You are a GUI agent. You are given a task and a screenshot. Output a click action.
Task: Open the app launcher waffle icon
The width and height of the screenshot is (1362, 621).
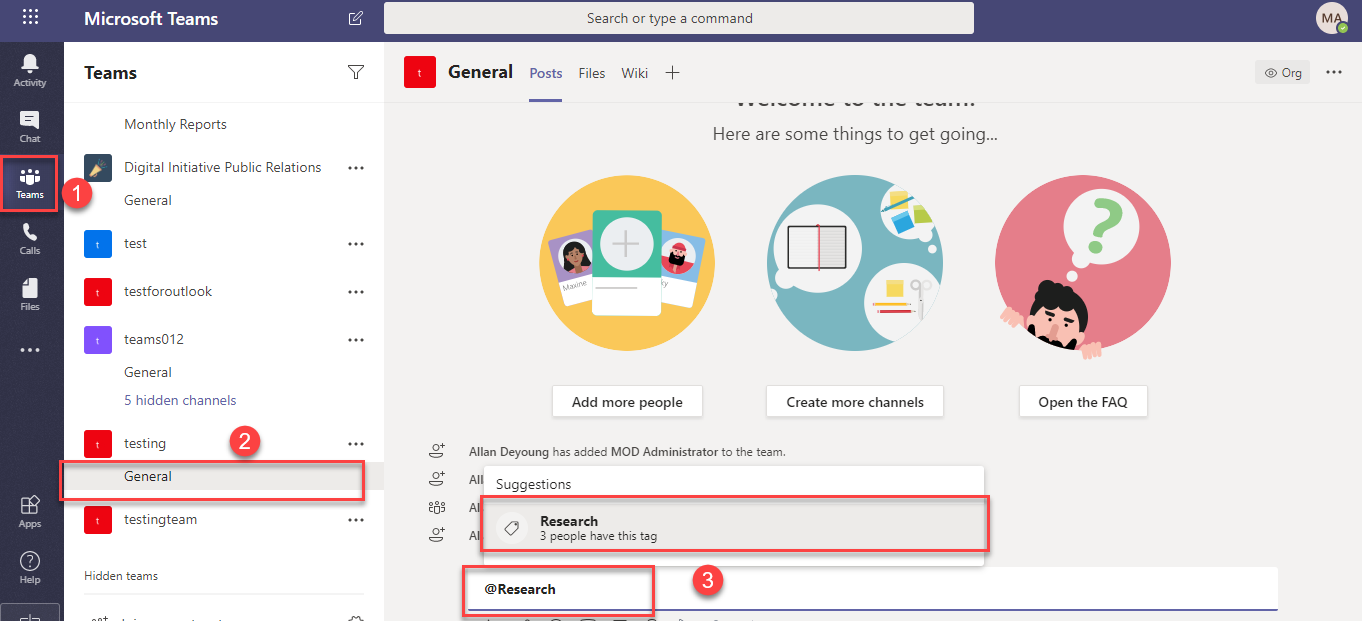tap(30, 17)
